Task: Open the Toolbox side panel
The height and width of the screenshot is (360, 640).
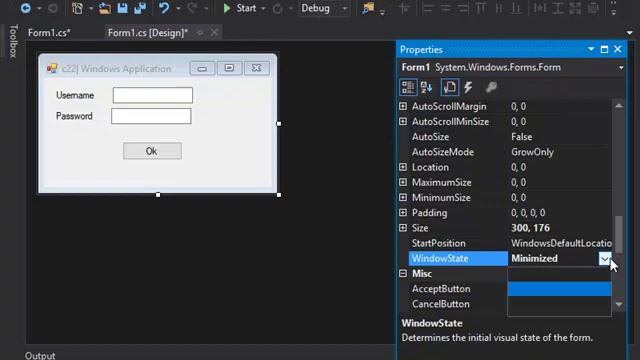Action: pos(13,41)
